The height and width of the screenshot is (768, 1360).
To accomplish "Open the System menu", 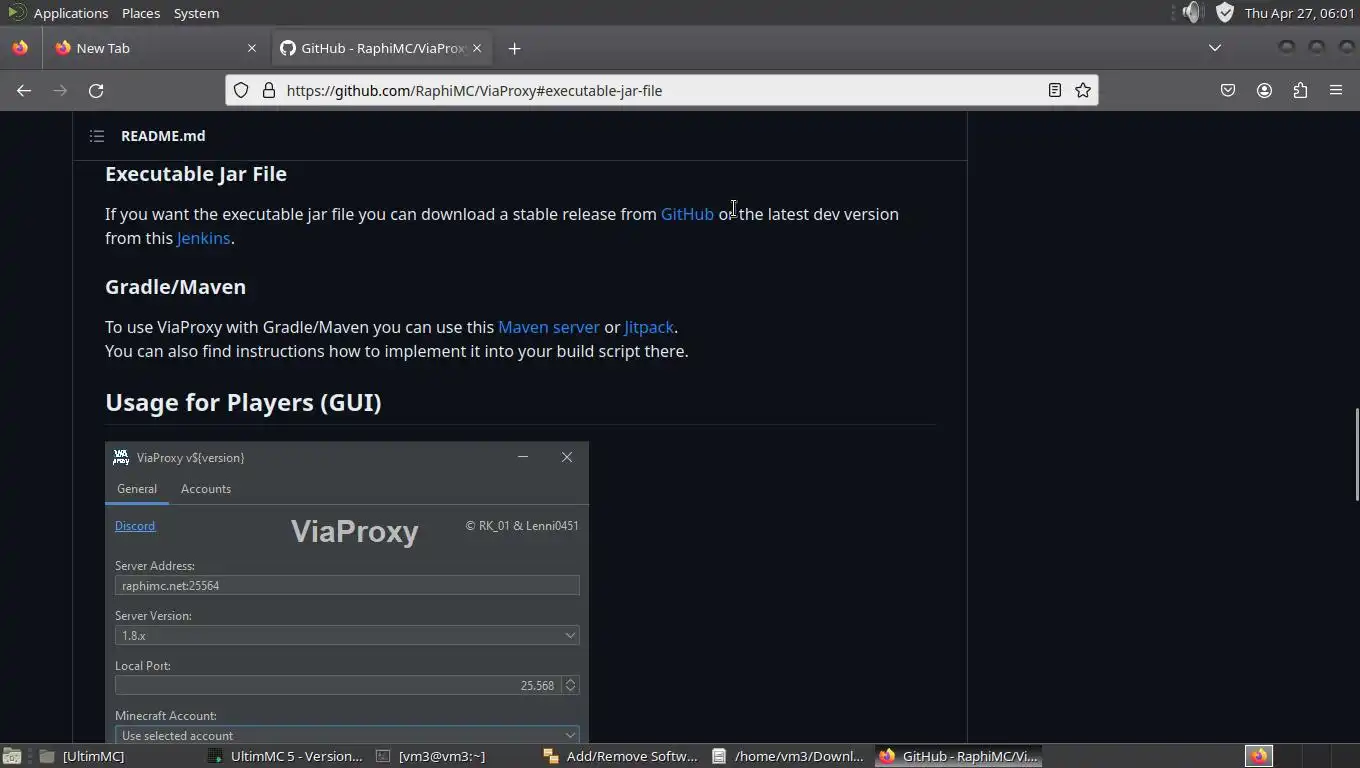I will click(x=196, y=13).
